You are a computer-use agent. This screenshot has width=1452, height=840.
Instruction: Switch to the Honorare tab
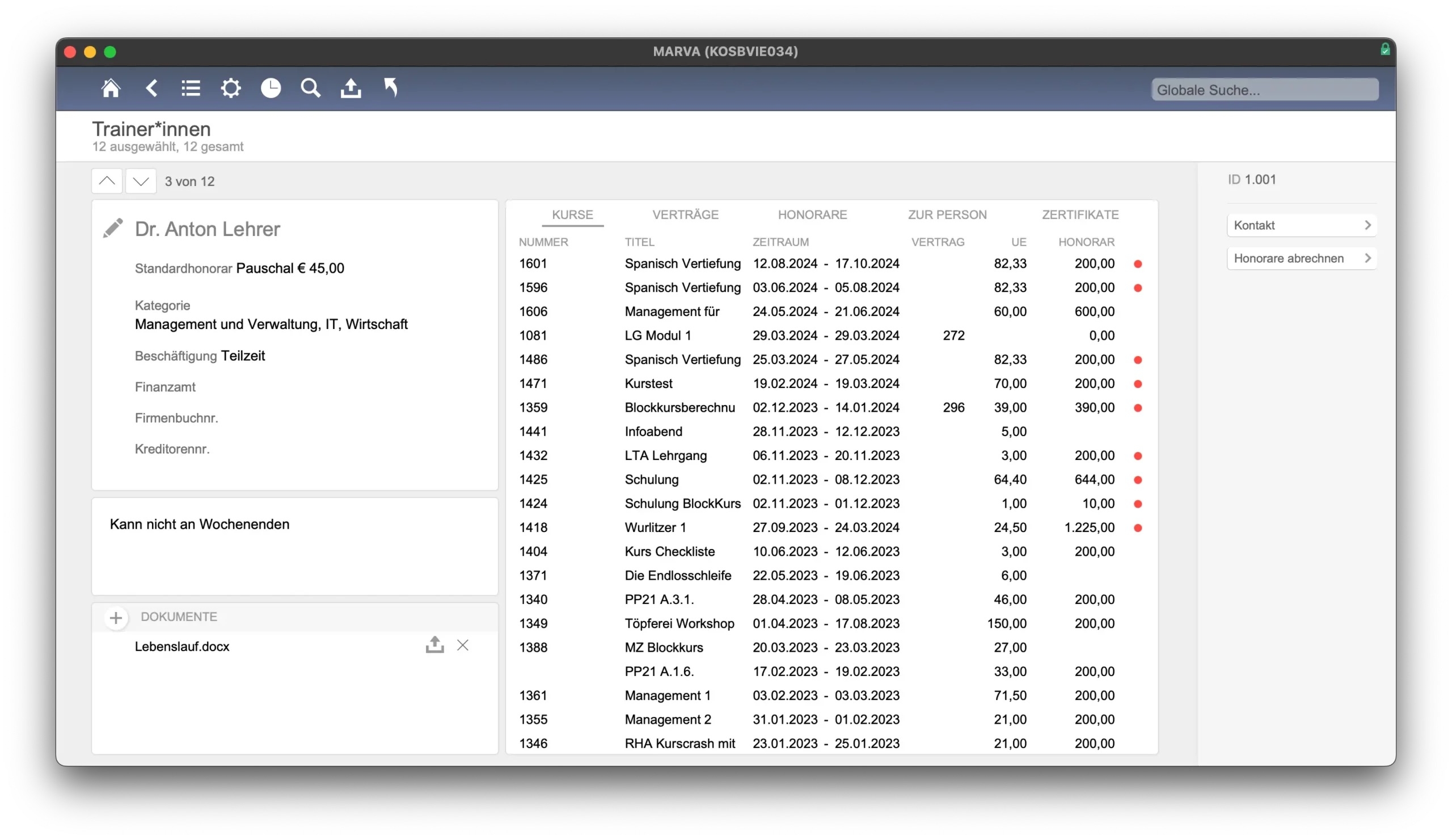(x=812, y=215)
